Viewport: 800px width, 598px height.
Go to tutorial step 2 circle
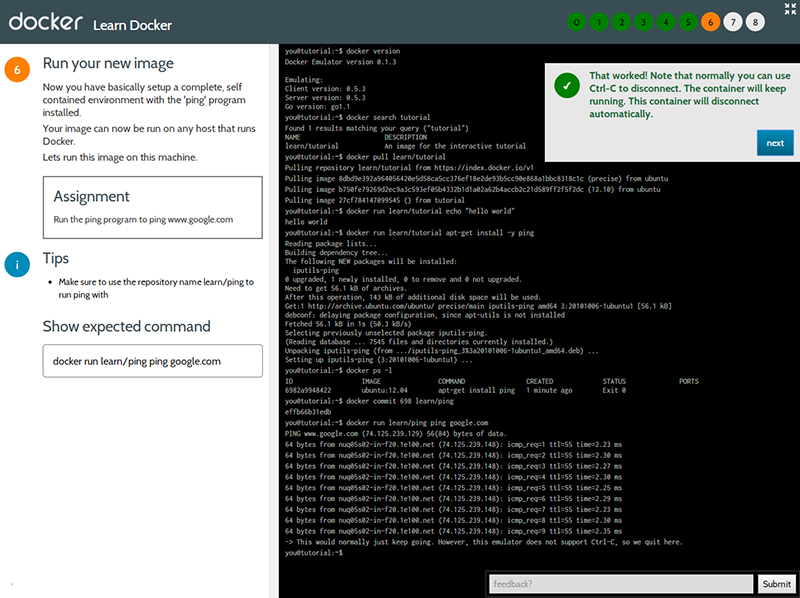click(x=621, y=22)
